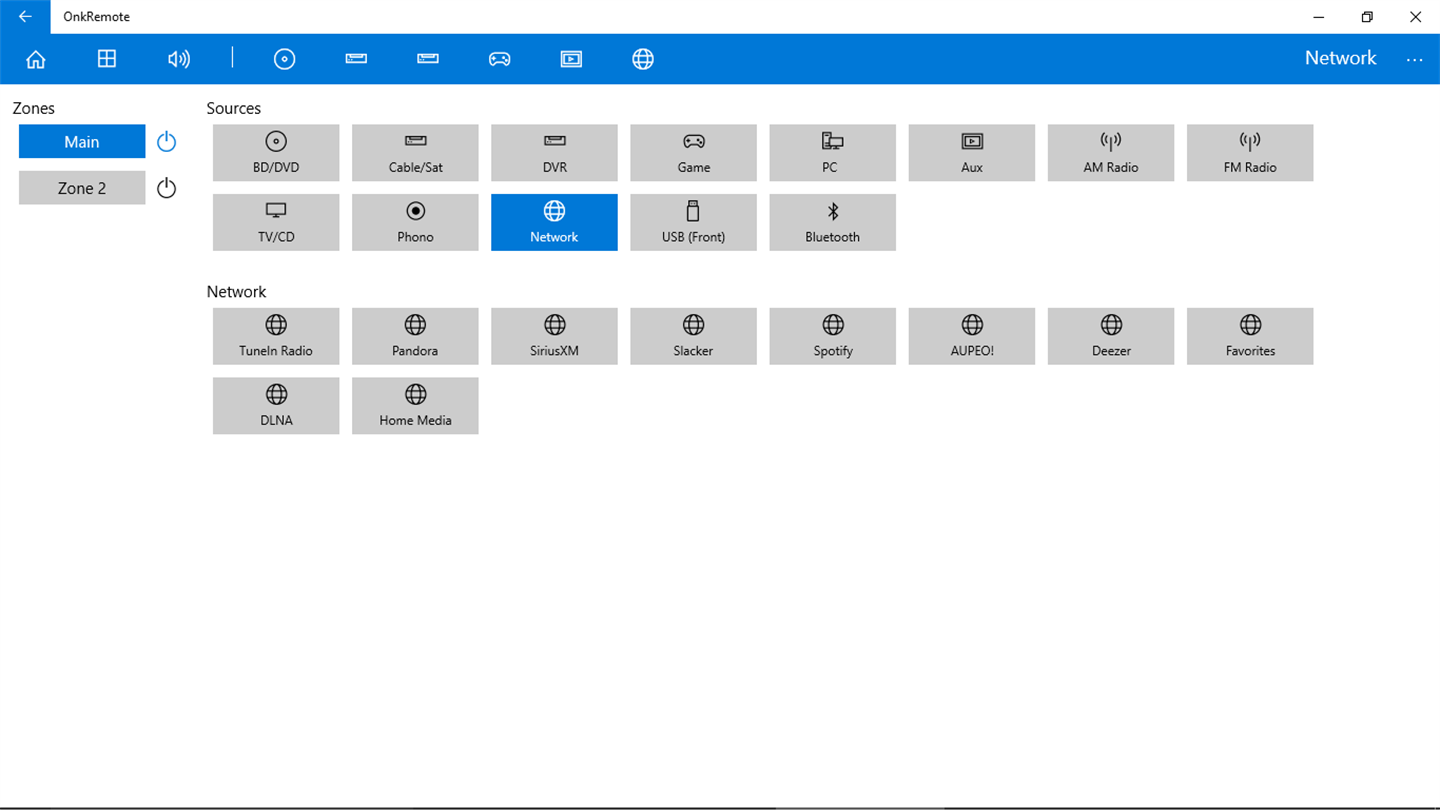
Task: Open the grid layout icon in toolbar
Action: (107, 59)
